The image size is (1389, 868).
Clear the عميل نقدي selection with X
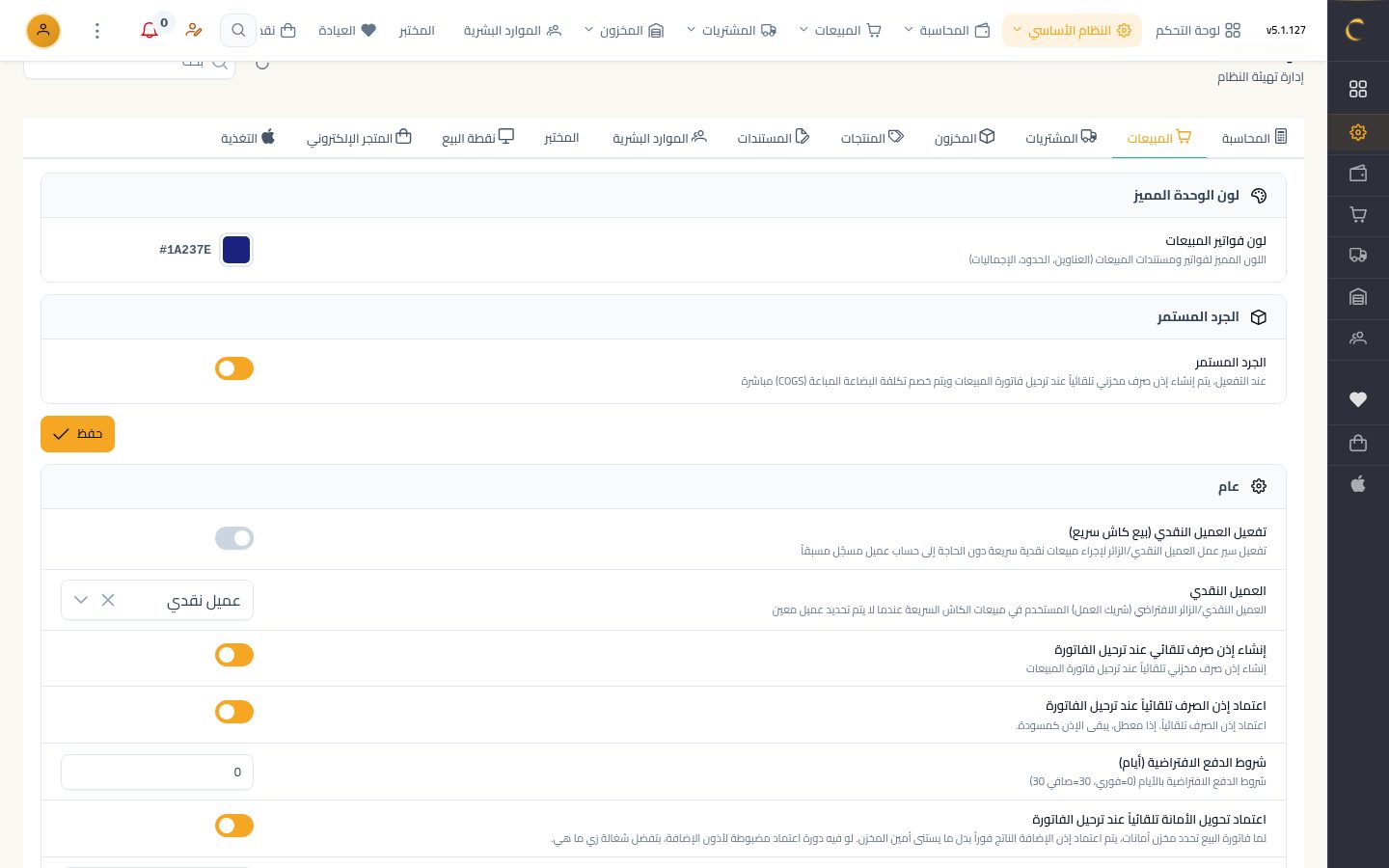pos(108,600)
